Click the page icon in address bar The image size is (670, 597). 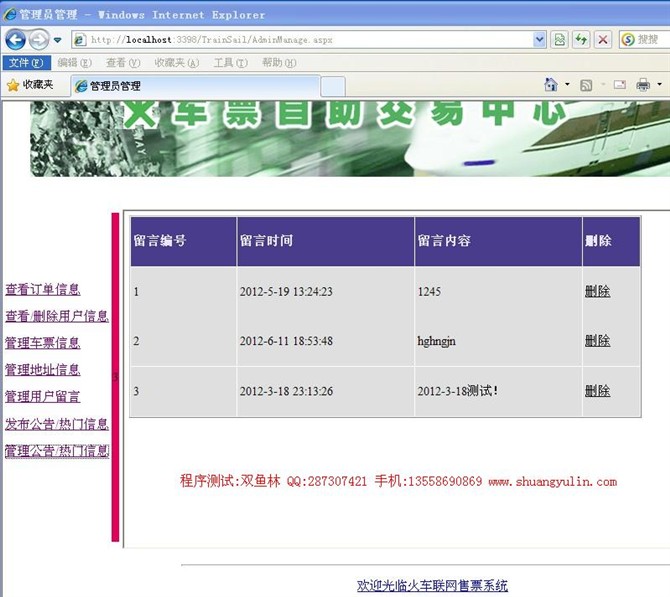click(79, 40)
